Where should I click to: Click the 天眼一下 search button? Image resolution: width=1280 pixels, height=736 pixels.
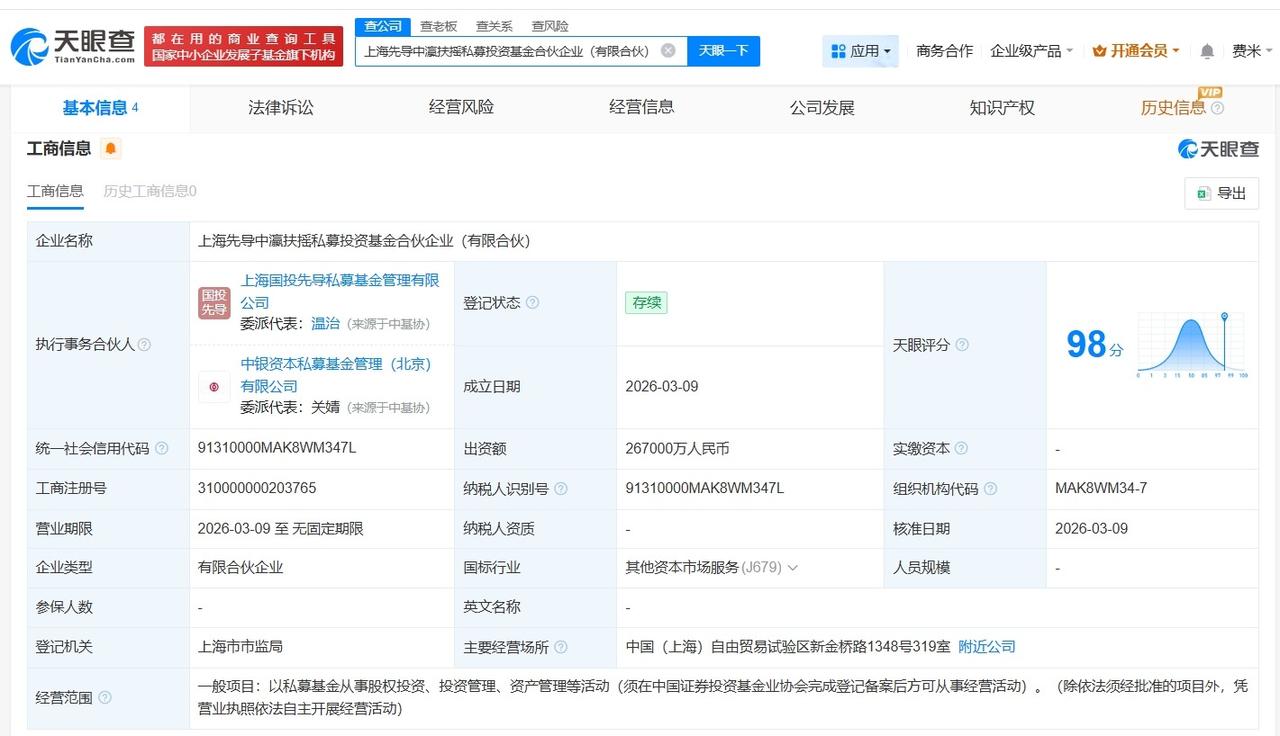pyautogui.click(x=723, y=50)
